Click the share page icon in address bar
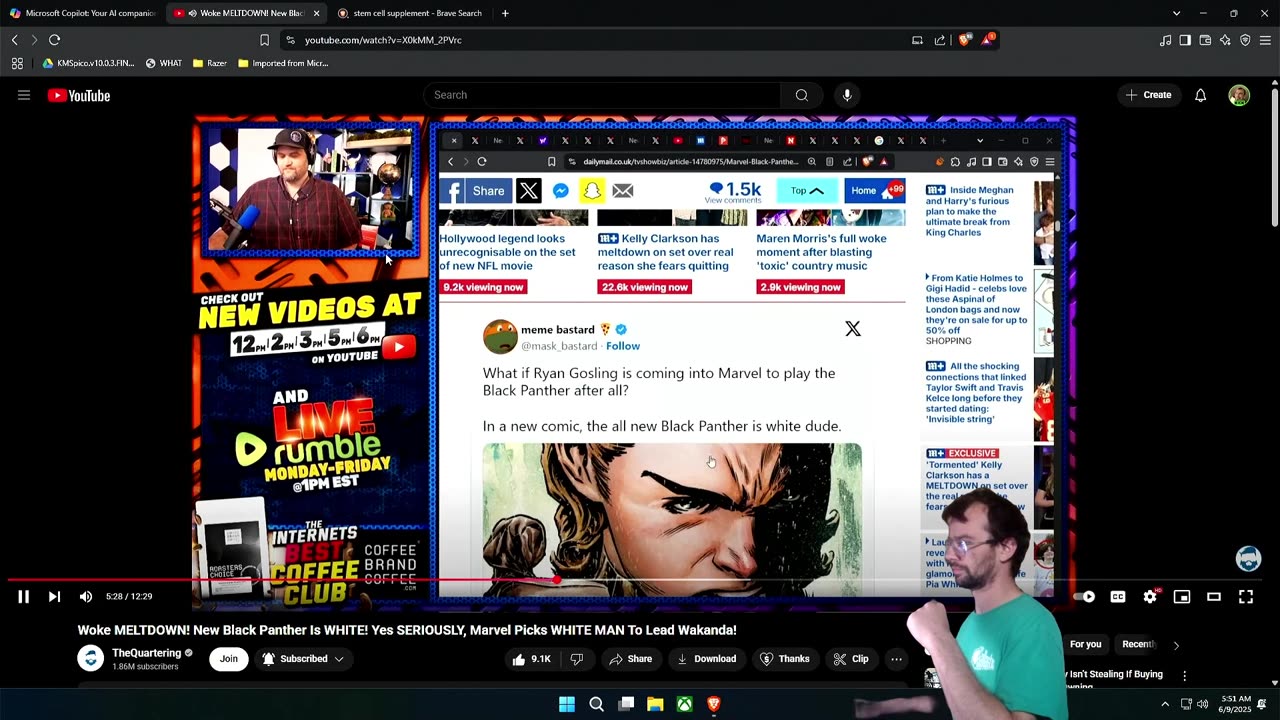The image size is (1280, 720). point(940,40)
